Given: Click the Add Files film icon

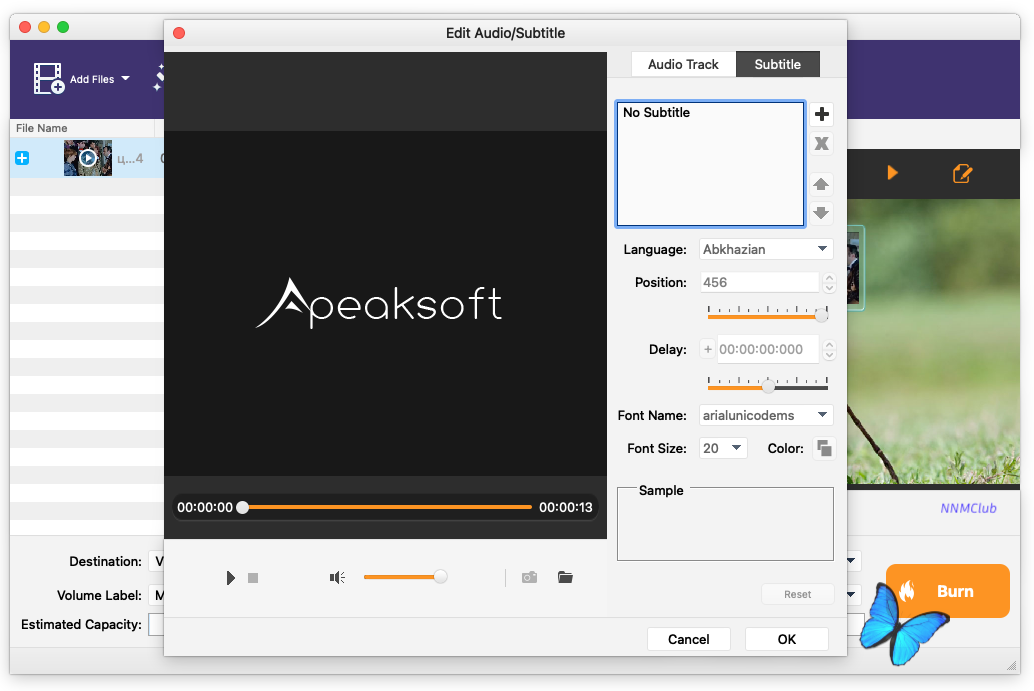Looking at the screenshot, I should [49, 79].
